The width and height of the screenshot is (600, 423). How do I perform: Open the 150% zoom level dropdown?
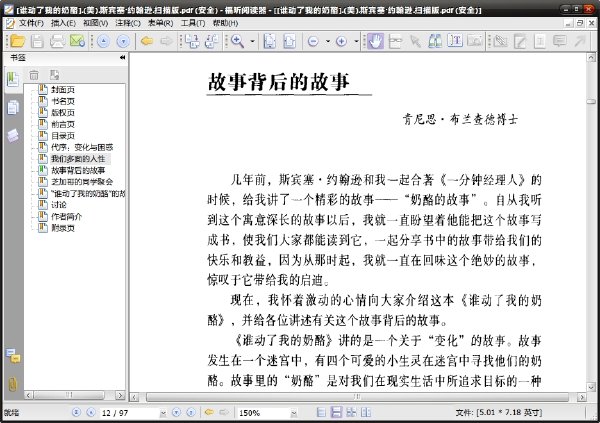coord(293,413)
